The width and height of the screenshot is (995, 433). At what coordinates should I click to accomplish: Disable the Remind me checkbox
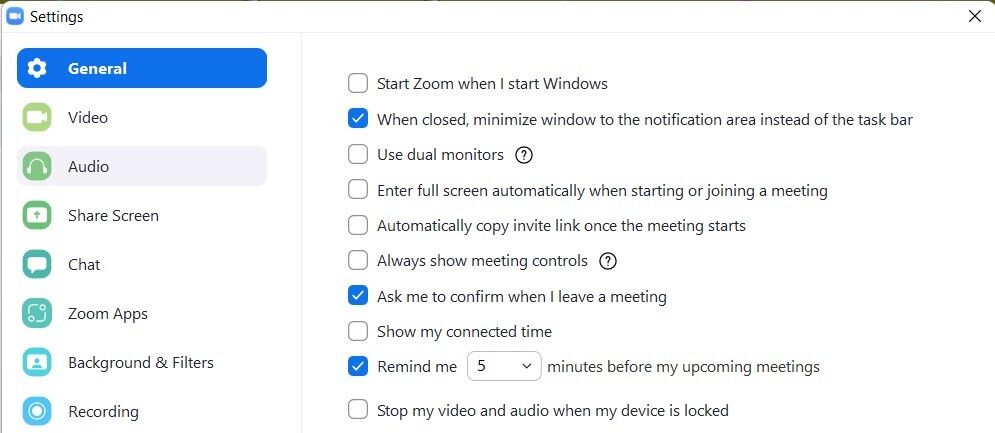pyautogui.click(x=358, y=366)
